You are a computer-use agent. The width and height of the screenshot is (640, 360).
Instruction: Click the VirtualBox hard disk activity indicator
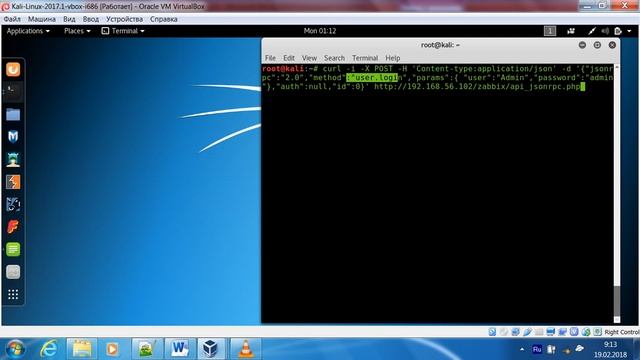click(x=492, y=332)
